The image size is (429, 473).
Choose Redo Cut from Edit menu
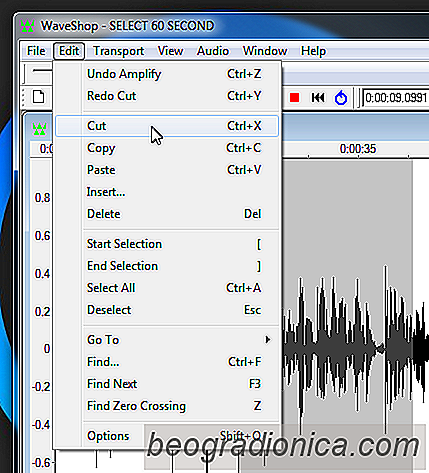tap(167, 96)
